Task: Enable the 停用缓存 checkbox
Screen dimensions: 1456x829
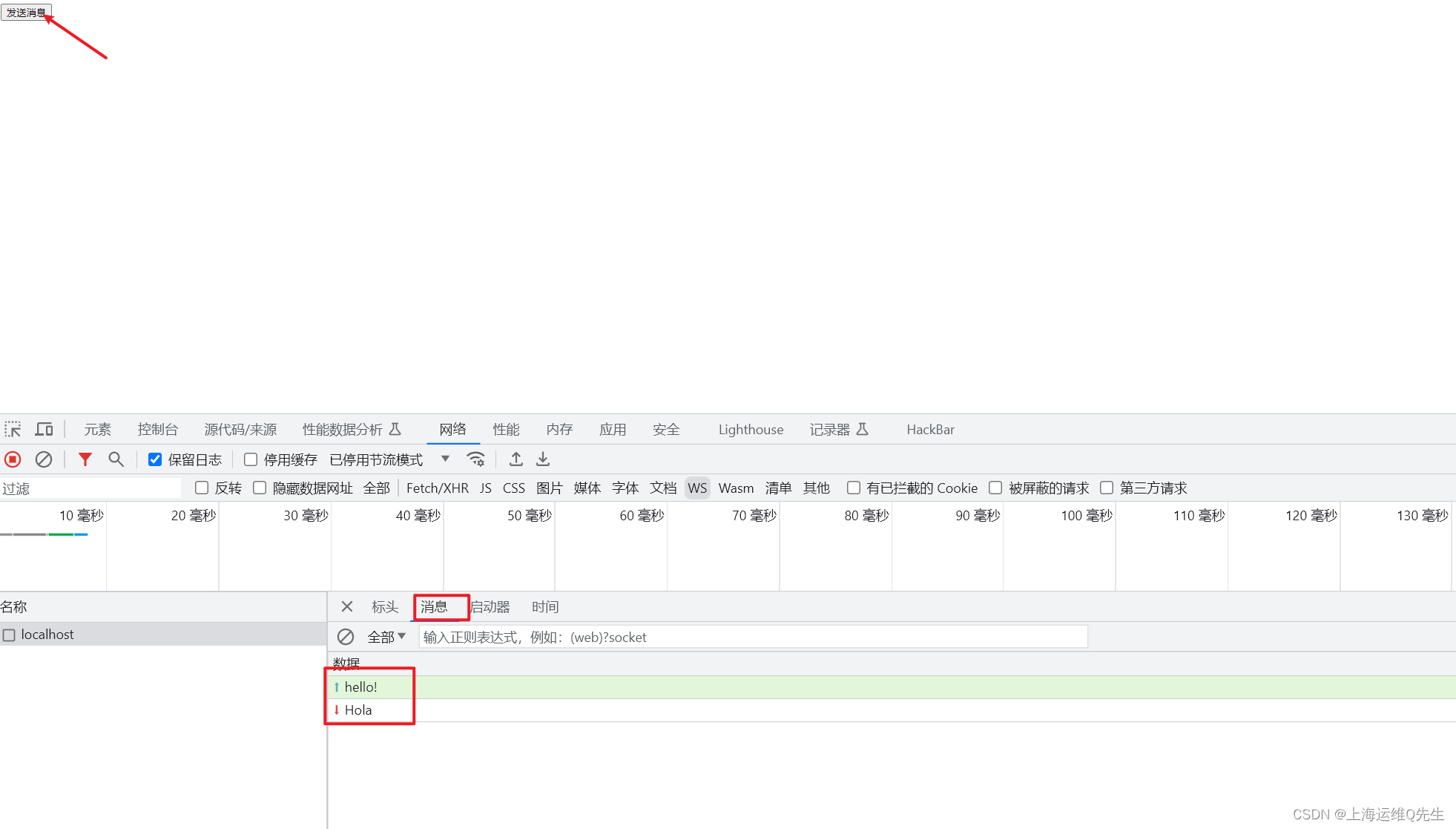Action: tap(251, 459)
